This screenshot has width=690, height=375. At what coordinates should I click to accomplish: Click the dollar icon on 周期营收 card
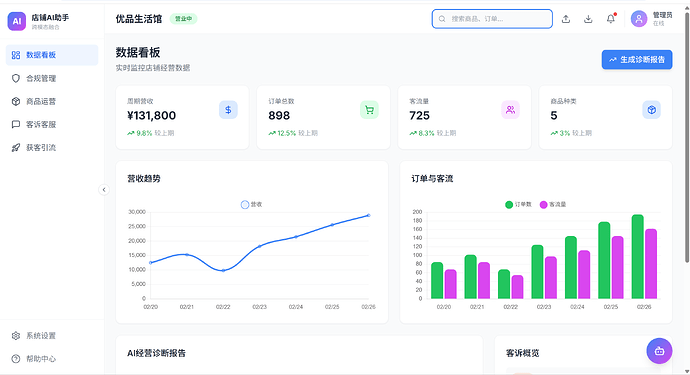[x=228, y=110]
